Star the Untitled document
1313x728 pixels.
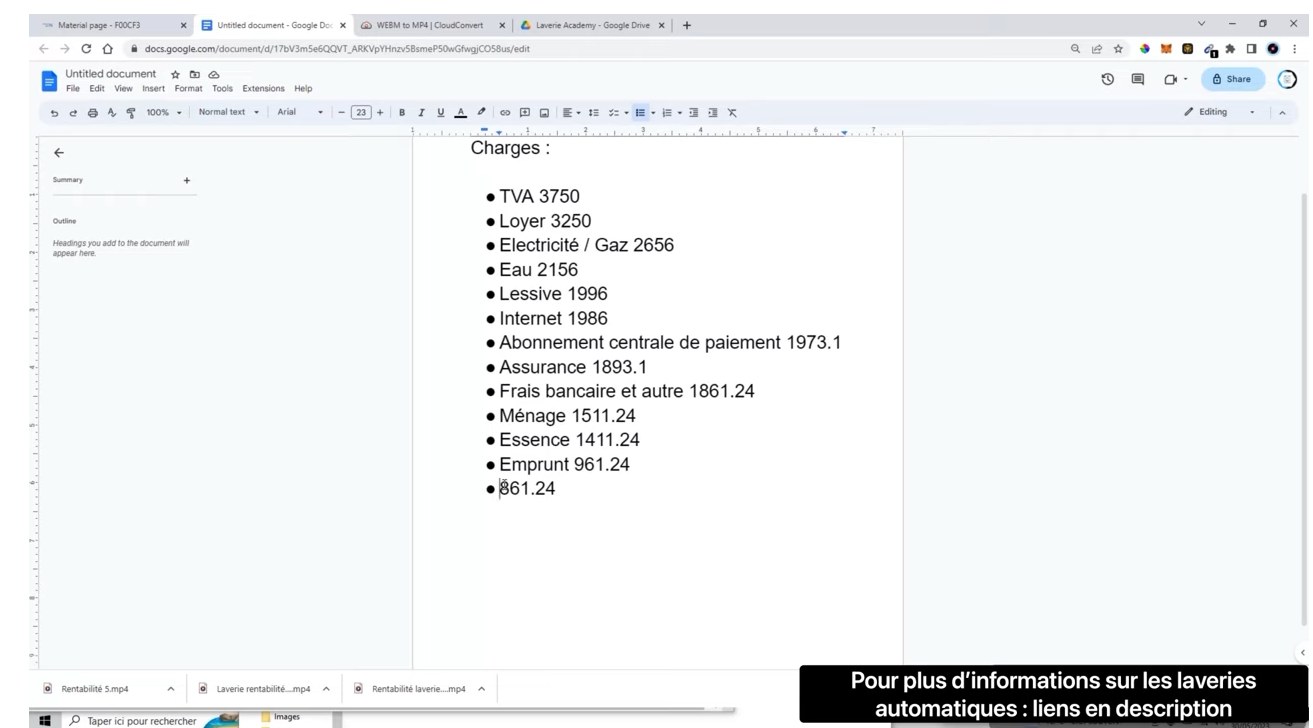[x=175, y=75]
